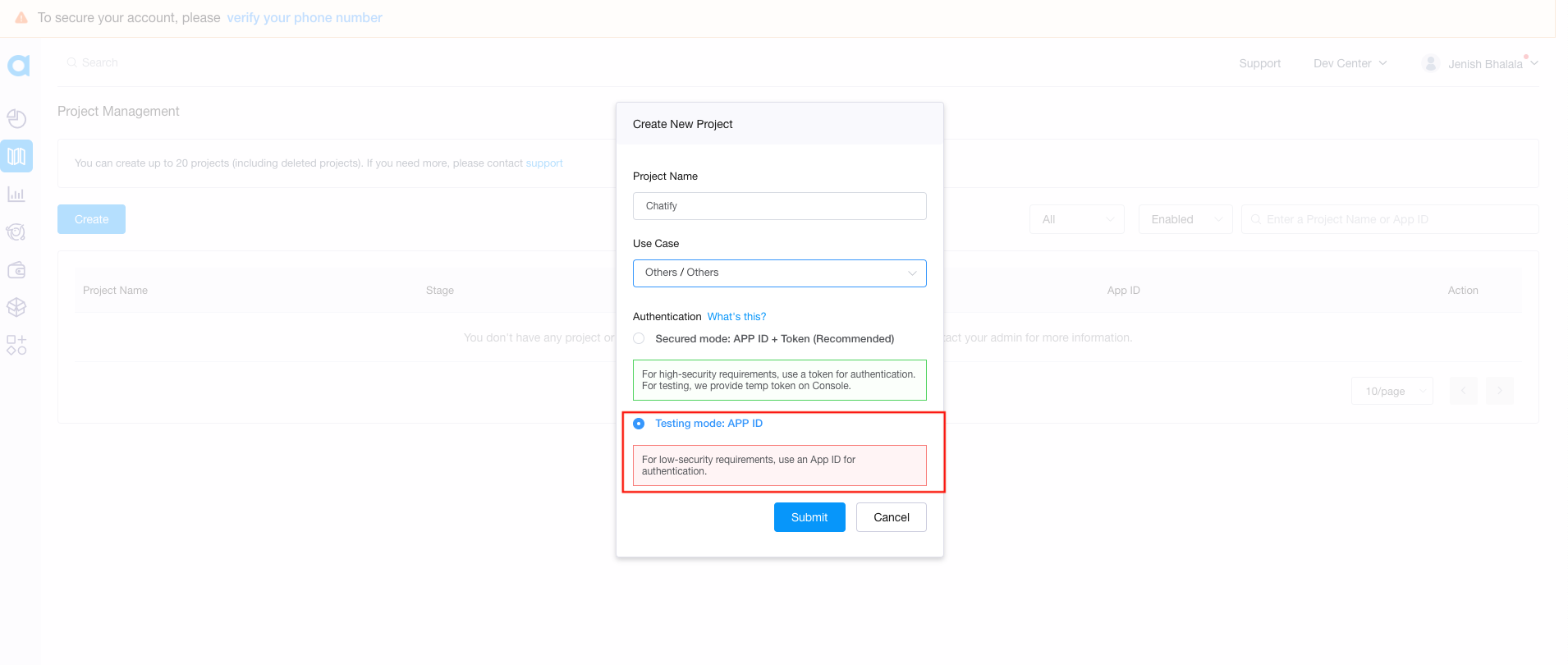This screenshot has height=665, width=1568.
Task: Open the Dev Center dropdown
Action: (x=1350, y=63)
